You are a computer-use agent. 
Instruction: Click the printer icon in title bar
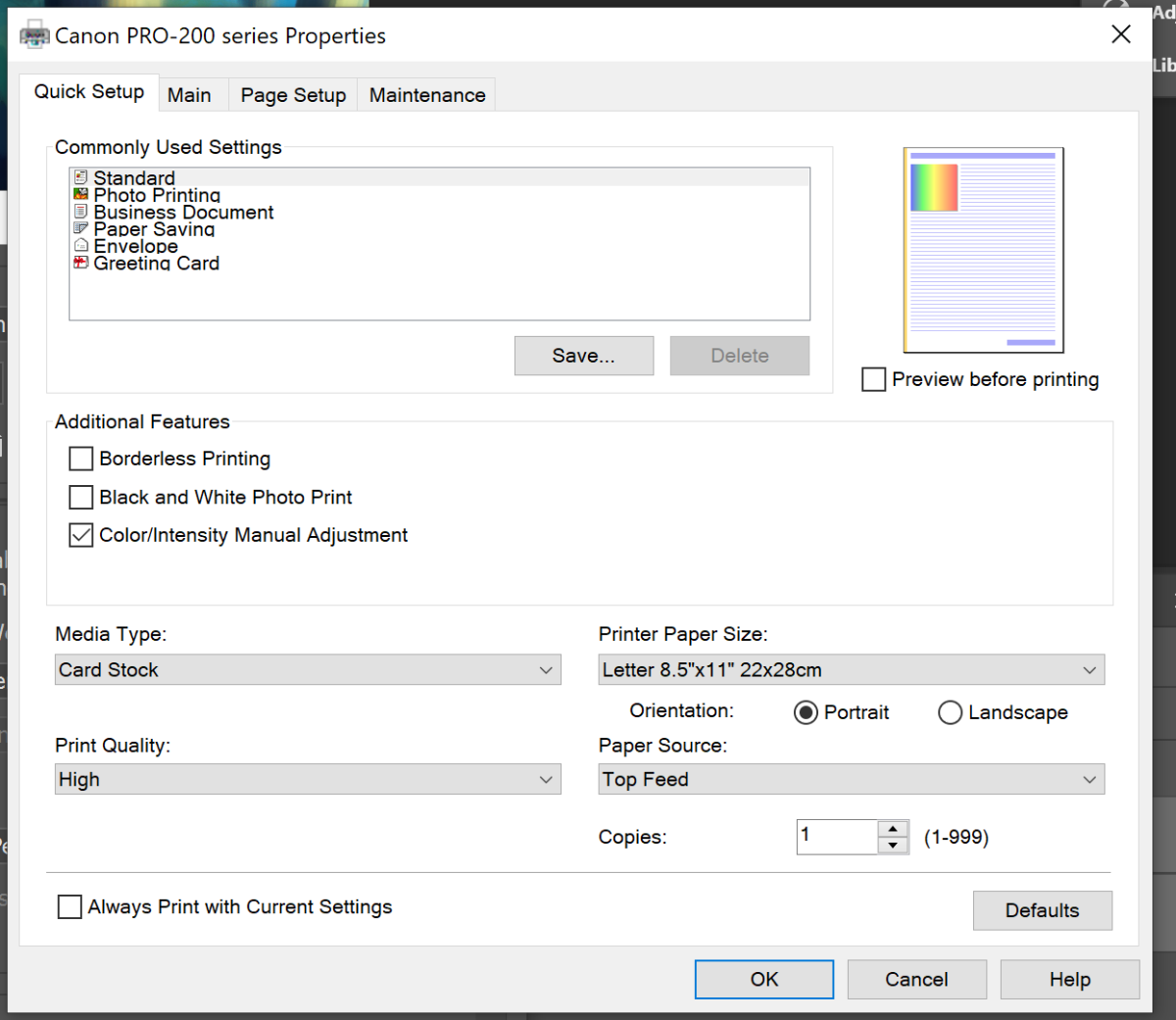tap(34, 36)
